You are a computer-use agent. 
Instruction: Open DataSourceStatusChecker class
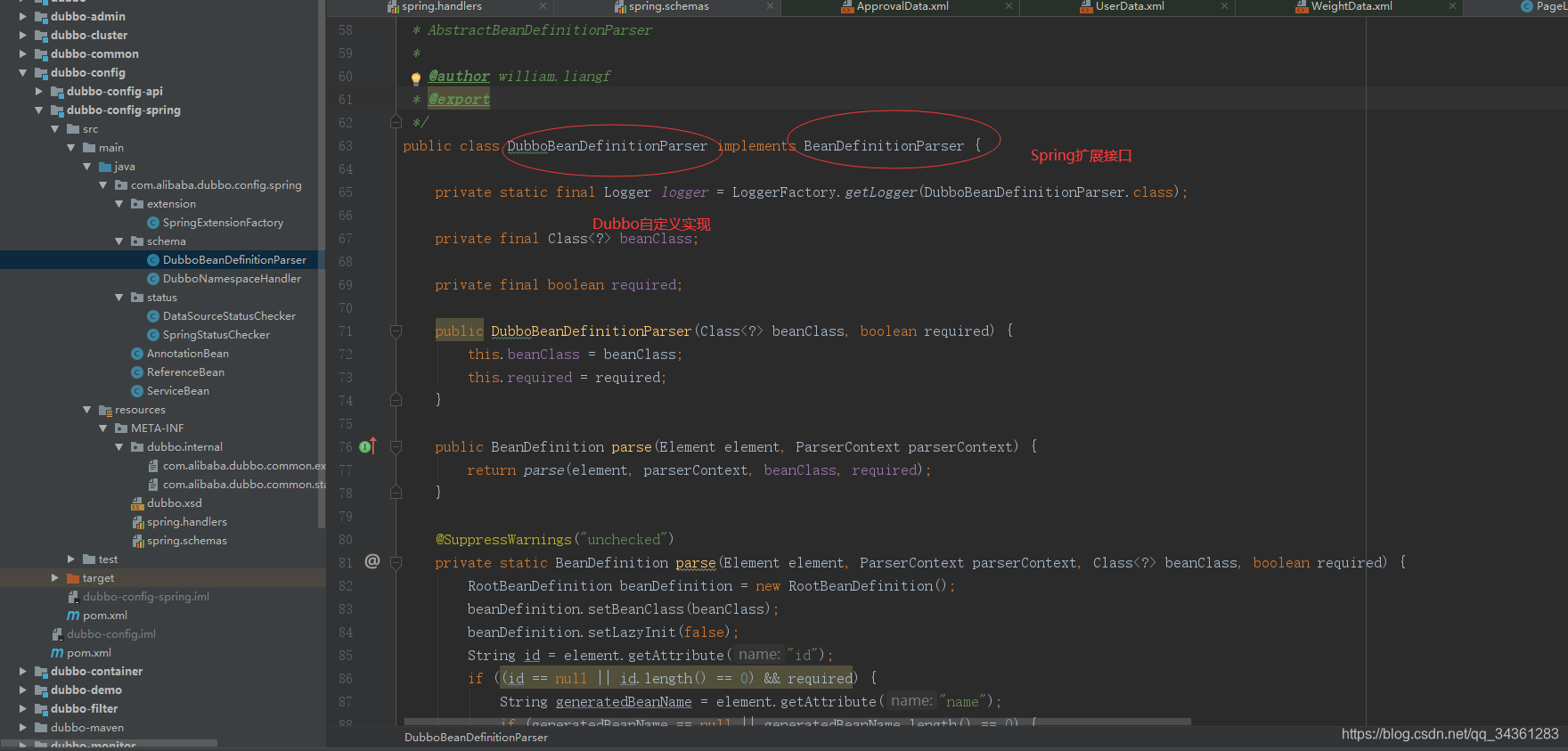tap(229, 316)
